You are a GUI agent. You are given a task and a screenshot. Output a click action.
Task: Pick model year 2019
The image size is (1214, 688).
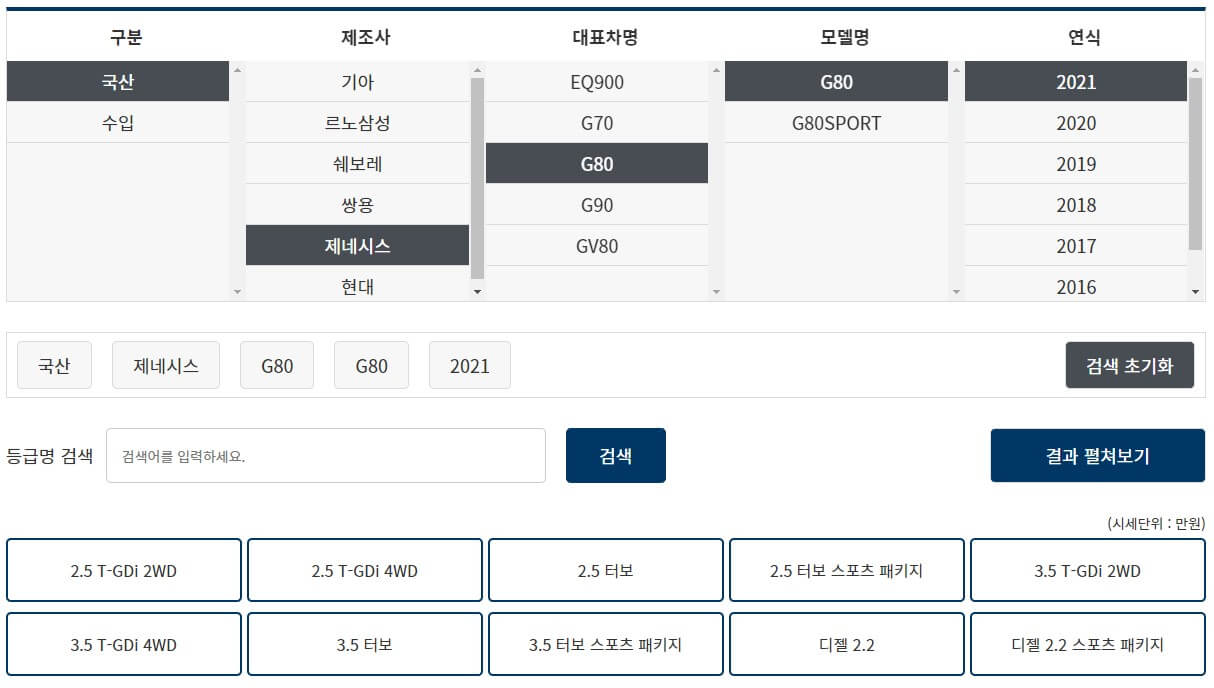tap(1076, 164)
